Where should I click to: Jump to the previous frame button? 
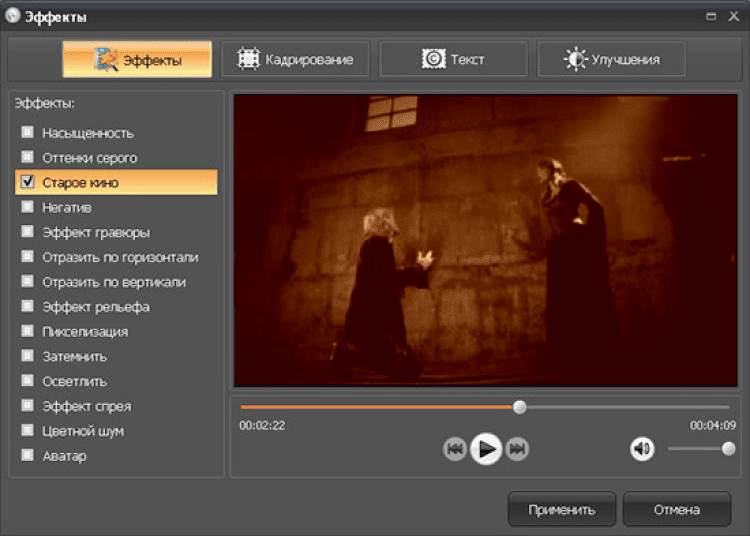tap(454, 449)
